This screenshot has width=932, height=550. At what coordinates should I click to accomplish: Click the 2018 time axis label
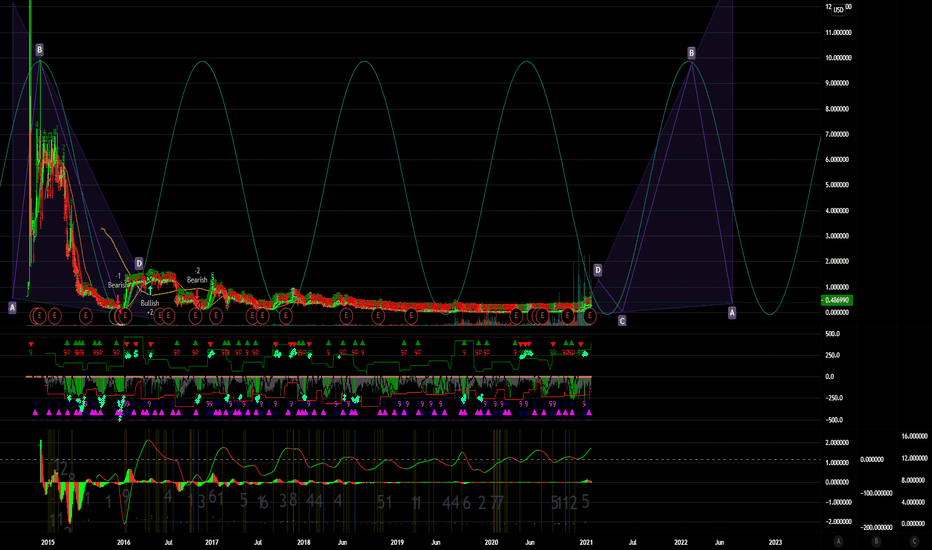[x=303, y=542]
